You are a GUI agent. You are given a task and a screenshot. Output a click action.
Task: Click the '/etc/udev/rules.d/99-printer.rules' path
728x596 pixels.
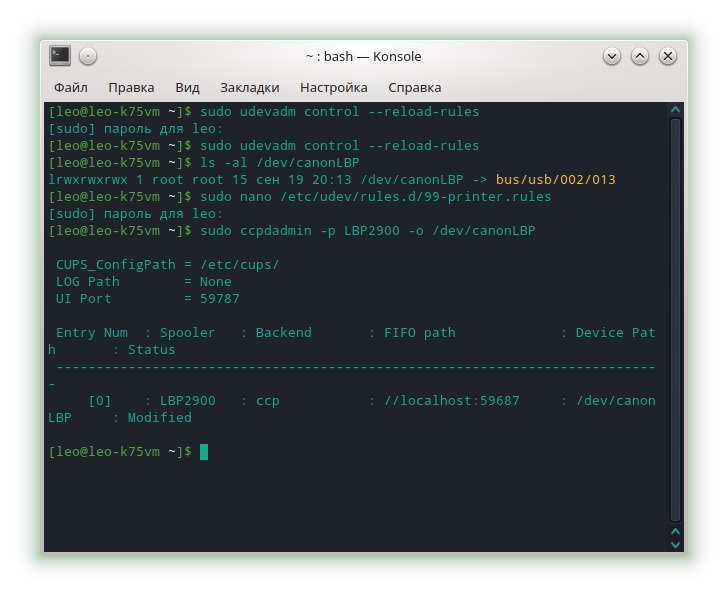(415, 196)
